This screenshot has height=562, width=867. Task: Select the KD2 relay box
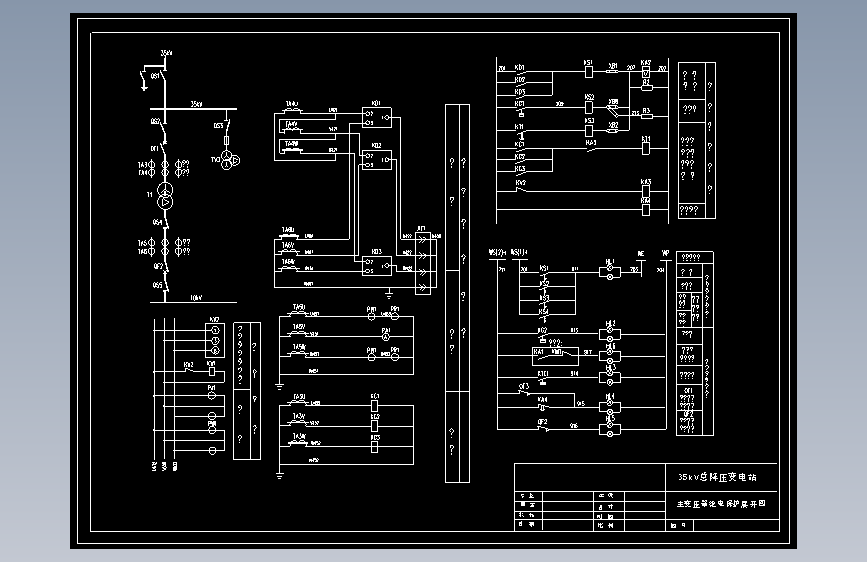[x=377, y=160]
